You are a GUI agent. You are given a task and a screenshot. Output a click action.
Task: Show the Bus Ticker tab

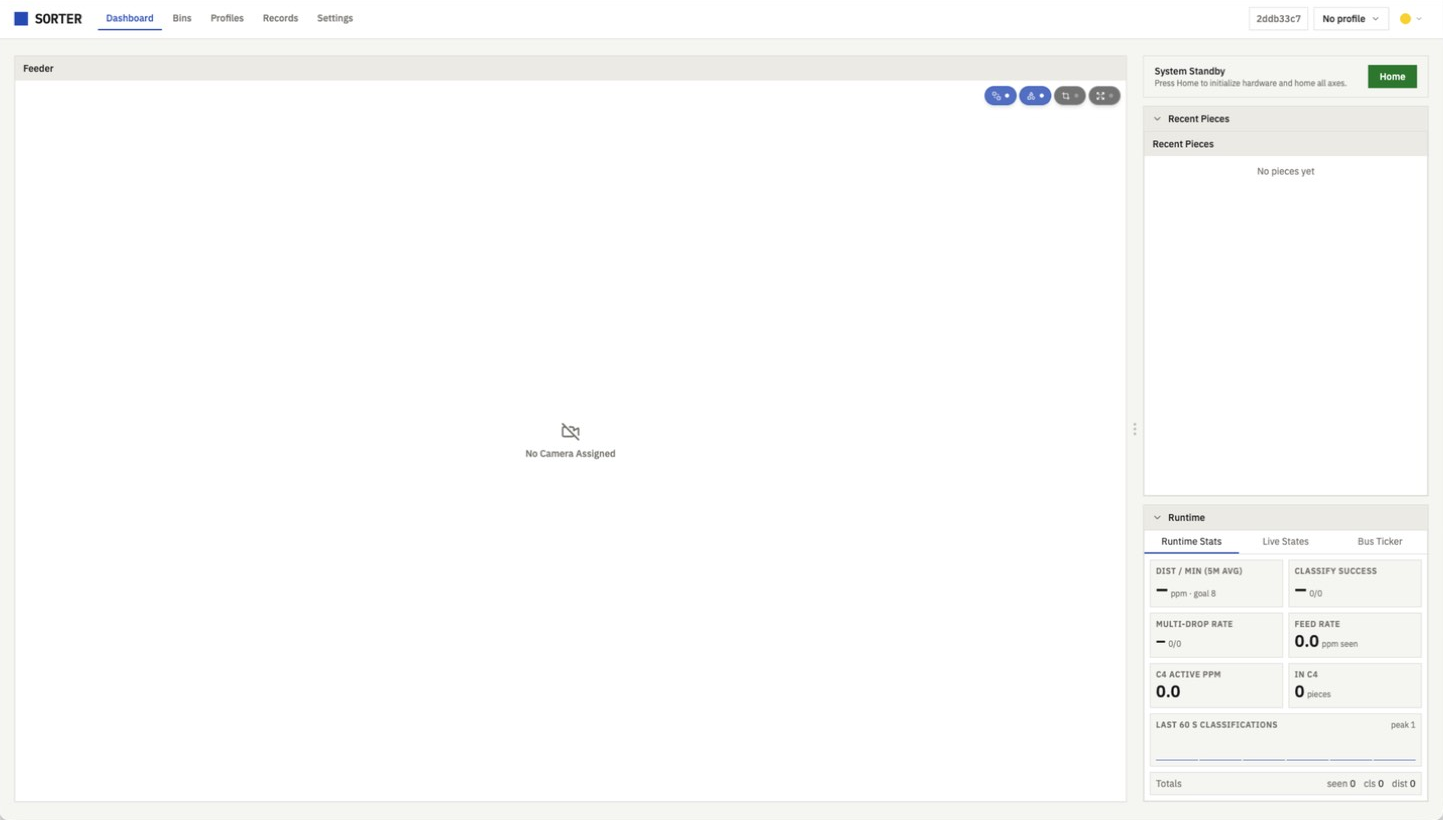click(x=1380, y=541)
